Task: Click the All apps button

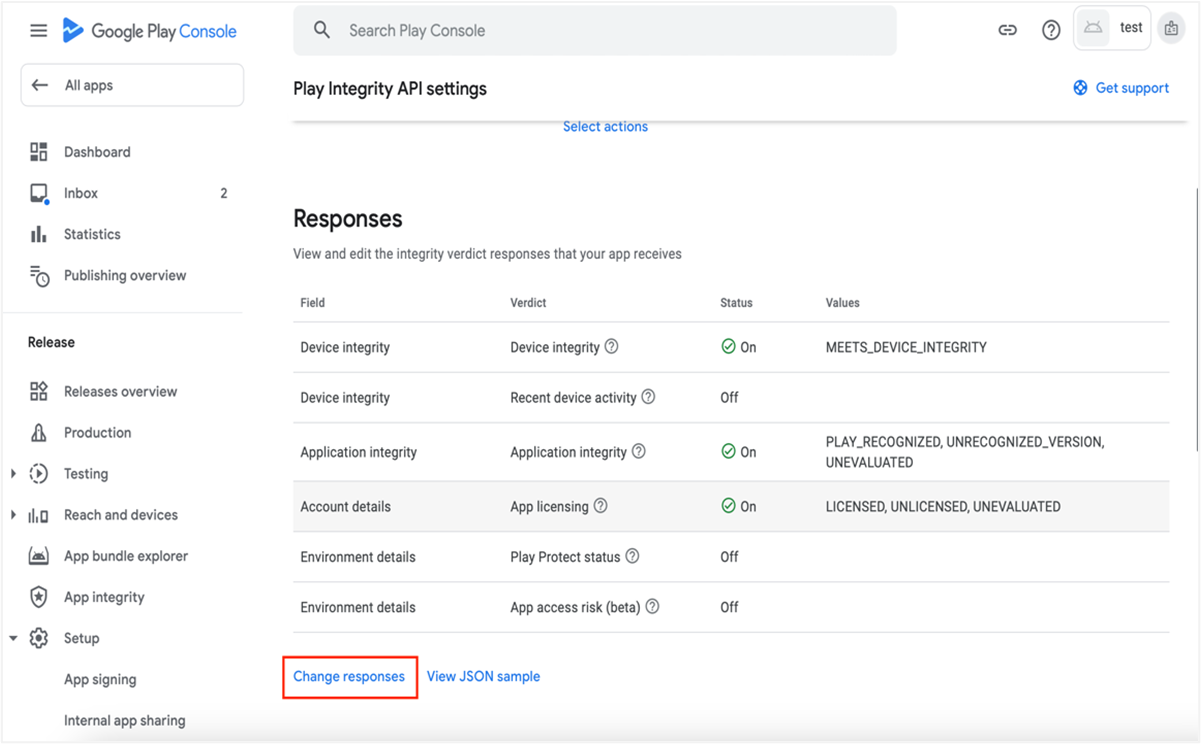Action: tap(132, 85)
